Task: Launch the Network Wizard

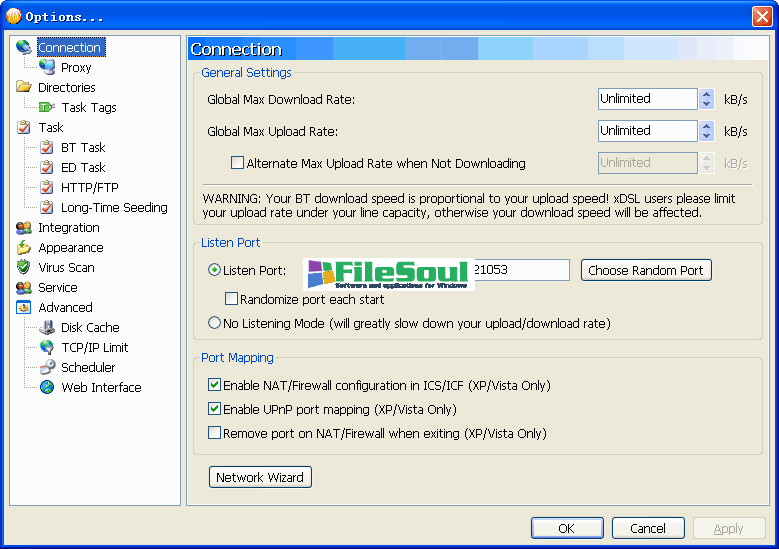Action: coord(260,477)
